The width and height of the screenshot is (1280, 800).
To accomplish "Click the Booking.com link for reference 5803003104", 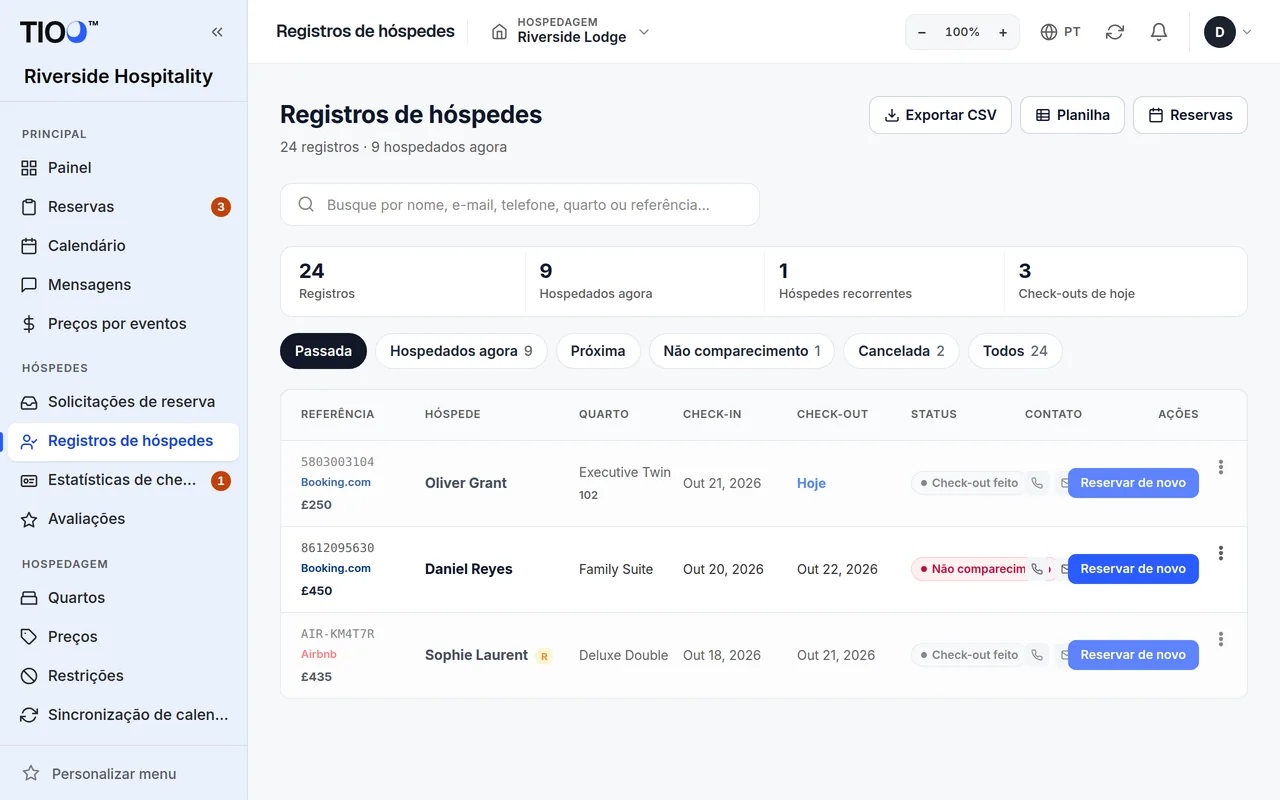I will click(336, 482).
